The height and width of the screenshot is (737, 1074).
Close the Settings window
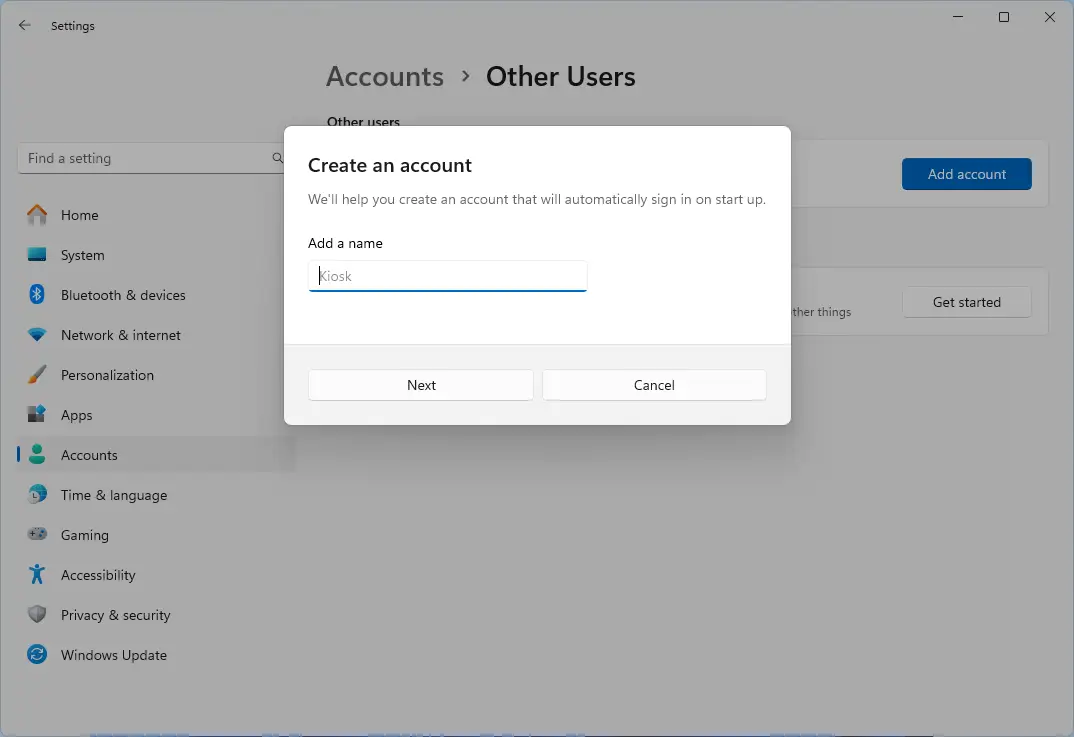(x=1049, y=17)
